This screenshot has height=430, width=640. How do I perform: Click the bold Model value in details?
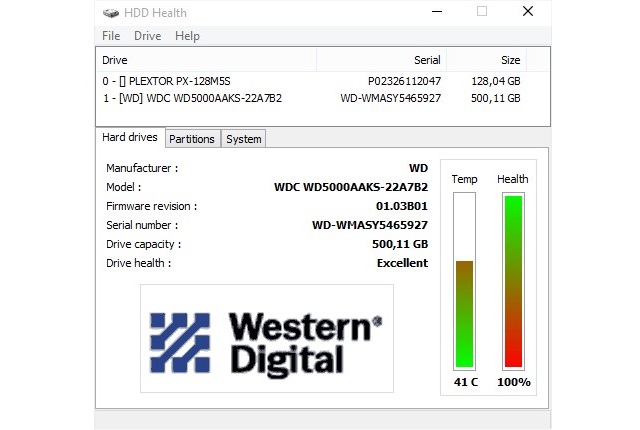pyautogui.click(x=351, y=187)
